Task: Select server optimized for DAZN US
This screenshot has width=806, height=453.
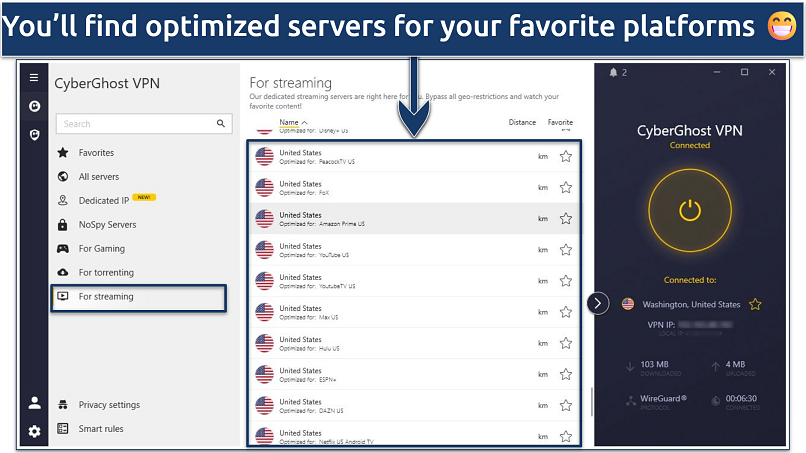Action: click(414, 406)
